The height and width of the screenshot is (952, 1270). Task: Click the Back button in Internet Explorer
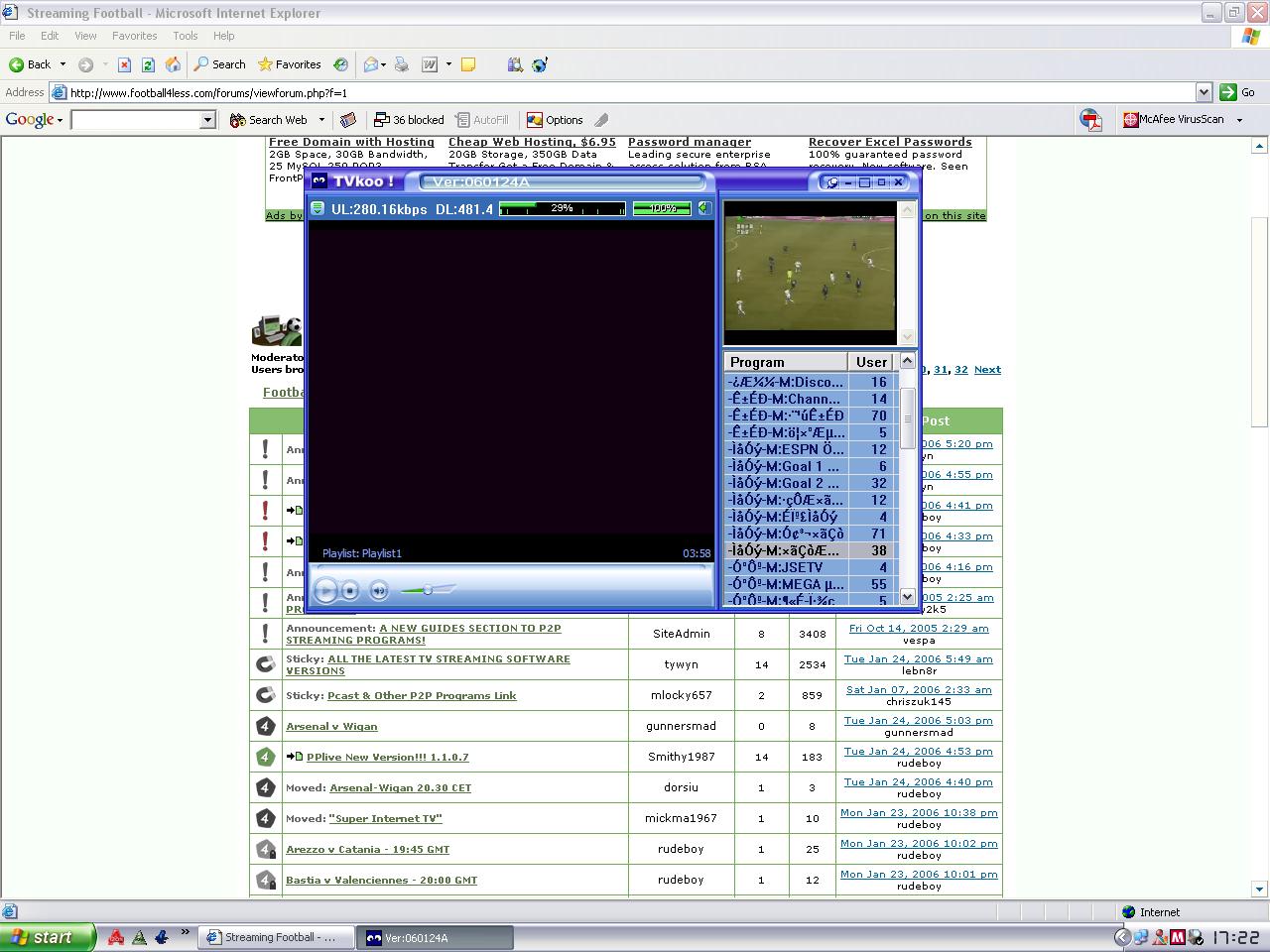click(30, 64)
